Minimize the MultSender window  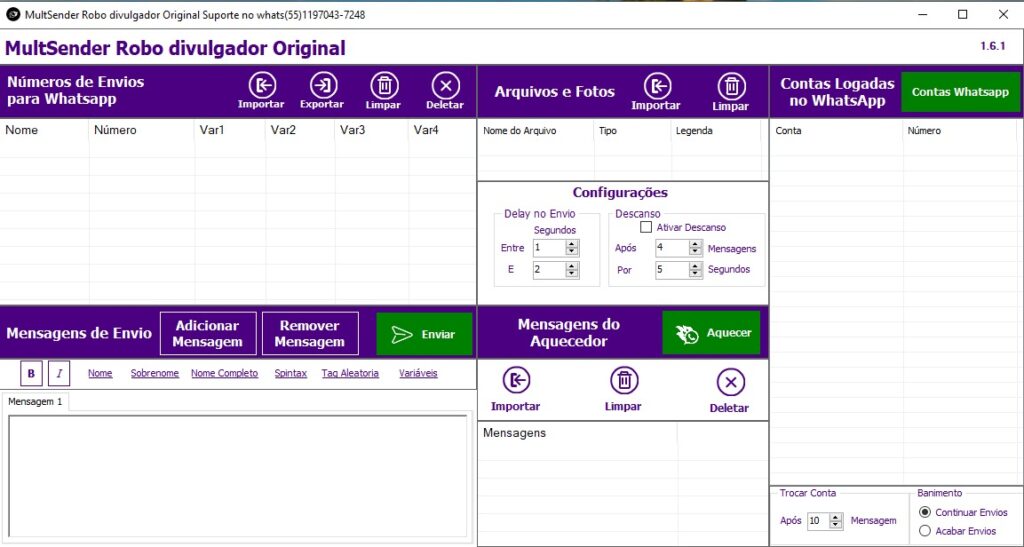[923, 14]
